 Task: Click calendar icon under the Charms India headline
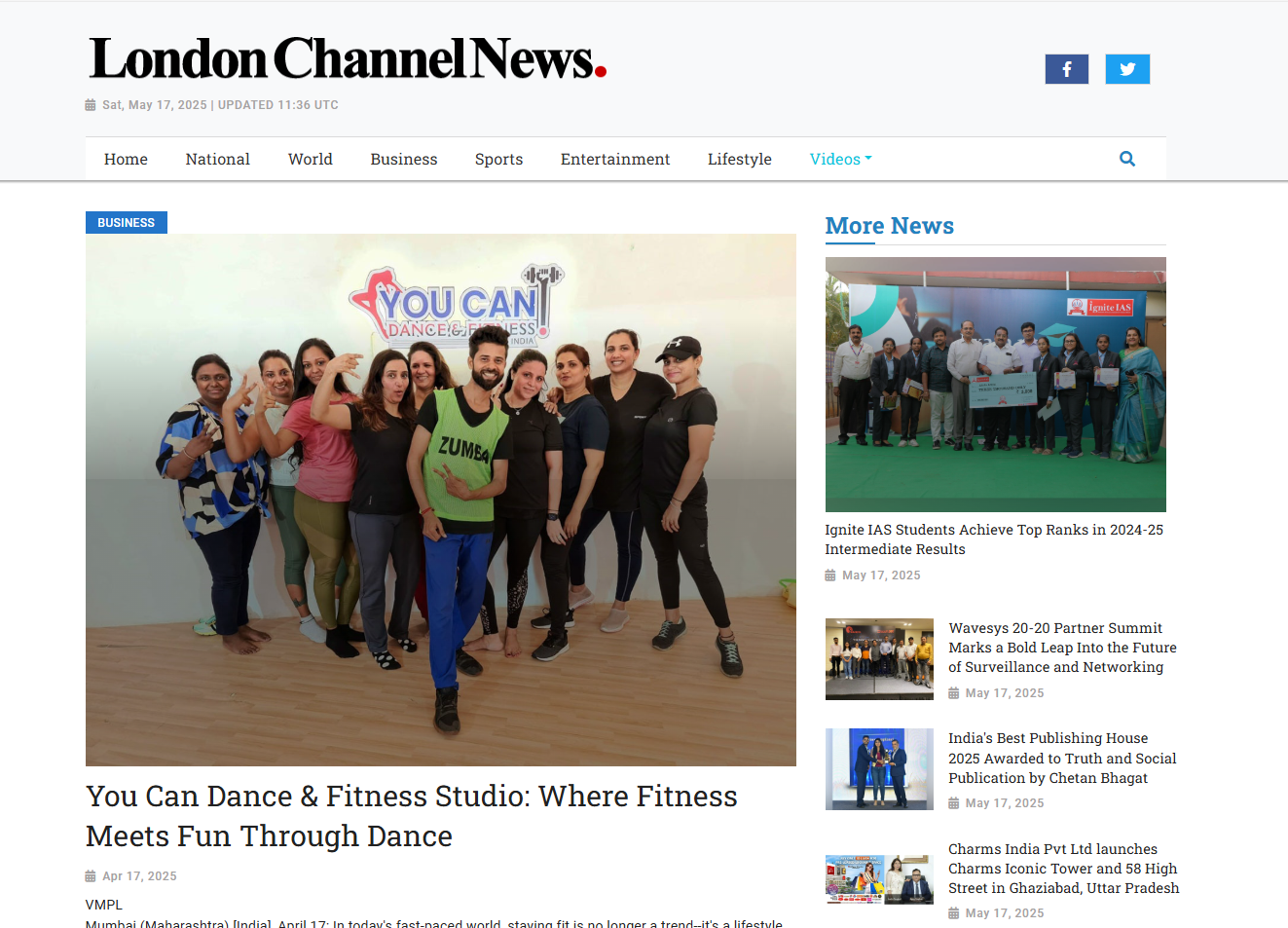[x=954, y=913]
